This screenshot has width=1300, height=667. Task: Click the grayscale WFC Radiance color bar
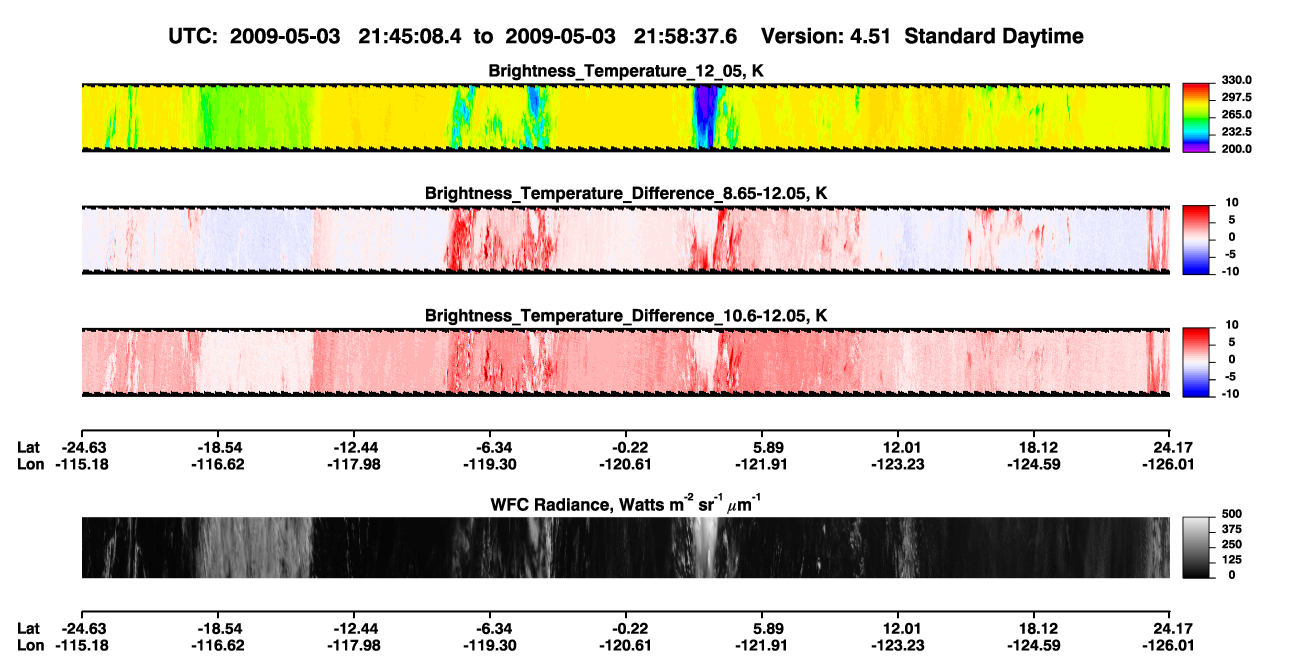[1196, 547]
